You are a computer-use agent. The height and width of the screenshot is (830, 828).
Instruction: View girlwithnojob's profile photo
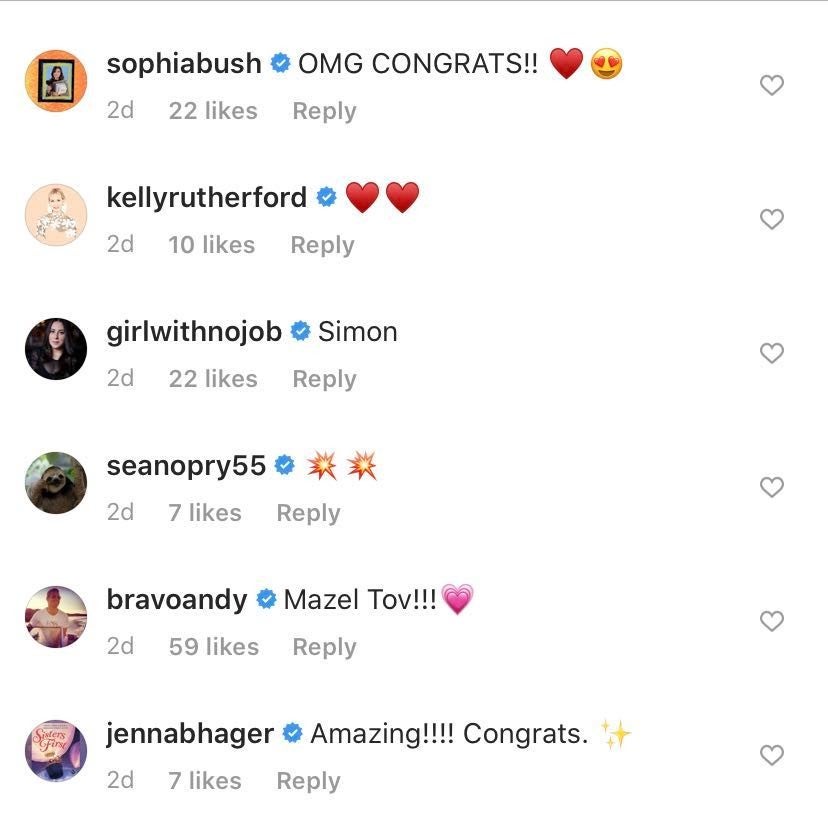[x=56, y=349]
